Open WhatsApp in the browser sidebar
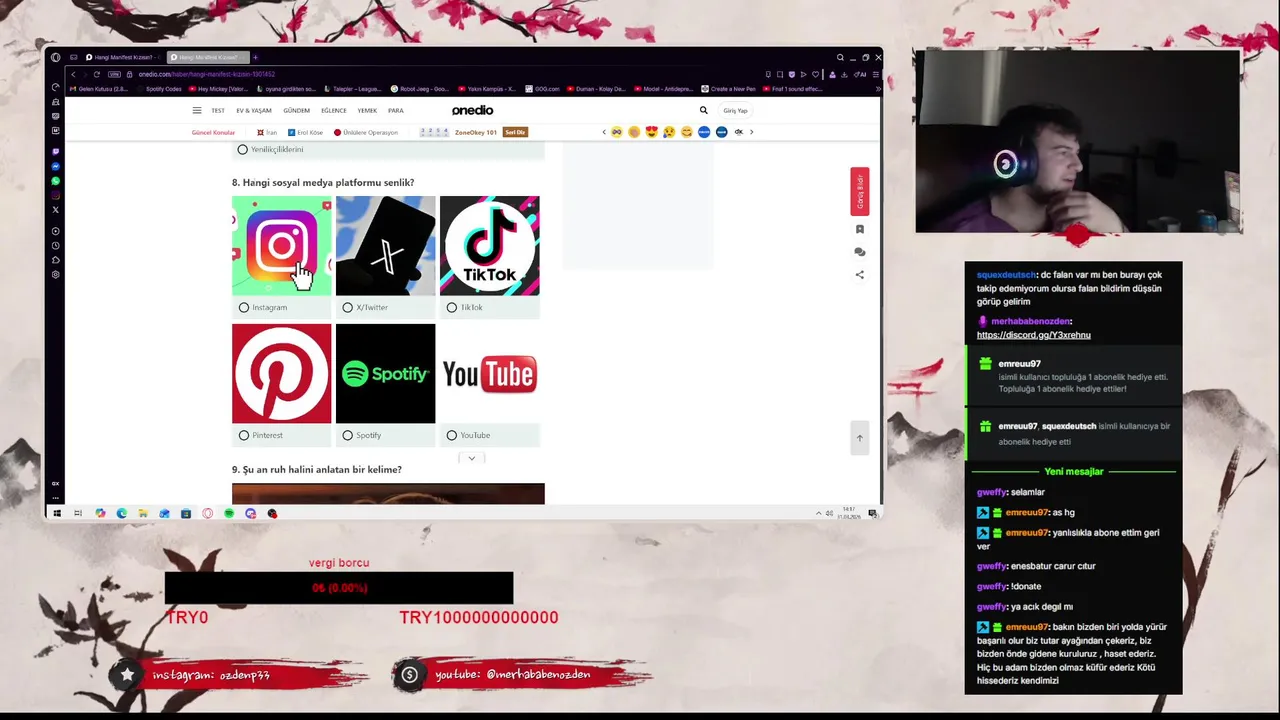 (55, 181)
